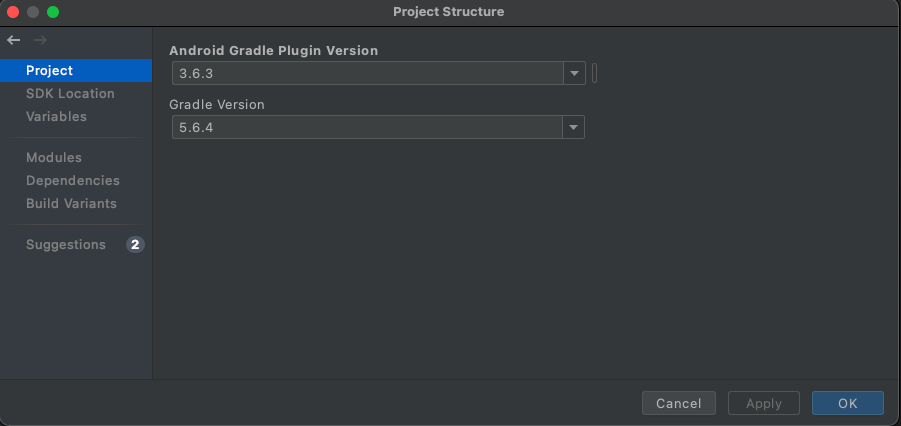Image resolution: width=901 pixels, height=426 pixels.
Task: Open the Modules section
Action: 54,158
